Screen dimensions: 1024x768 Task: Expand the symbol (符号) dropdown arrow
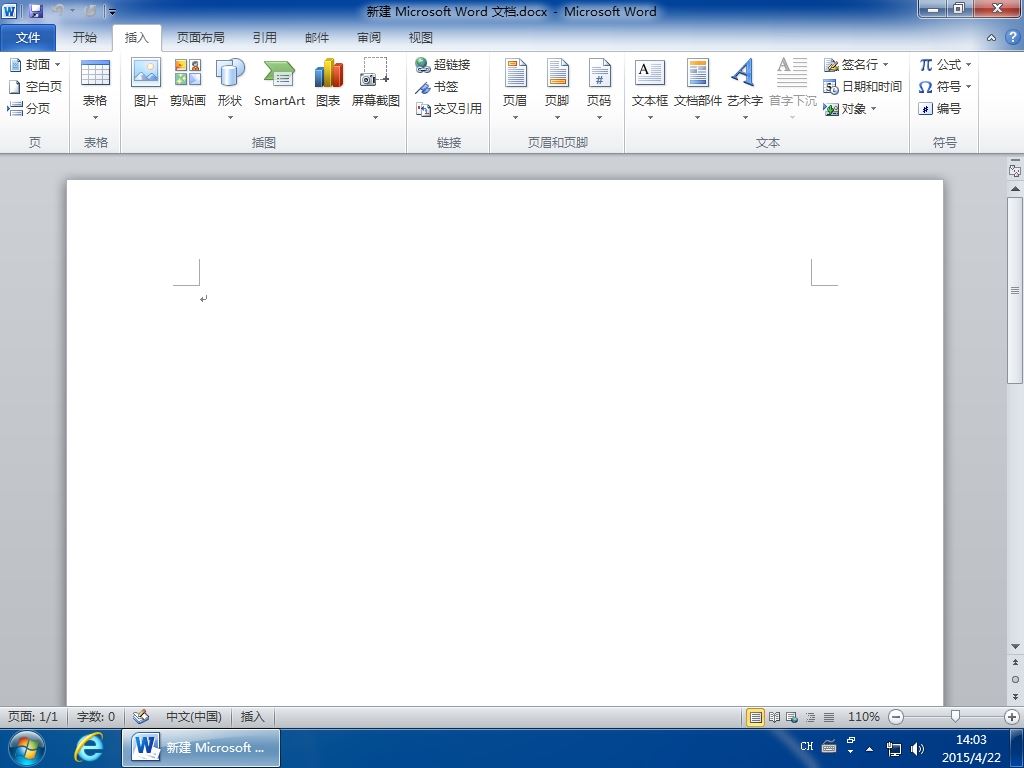[x=968, y=86]
